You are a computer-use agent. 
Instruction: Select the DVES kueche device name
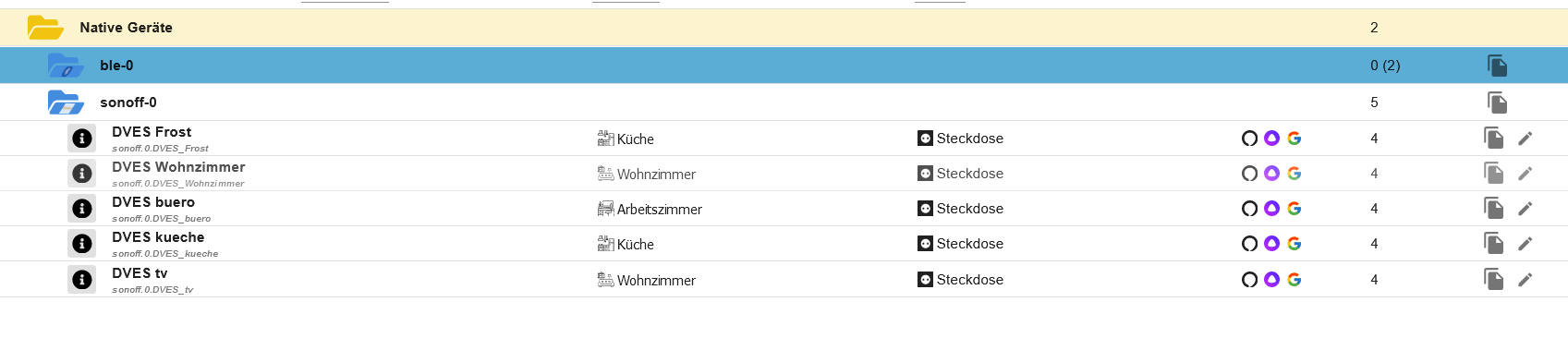click(158, 237)
